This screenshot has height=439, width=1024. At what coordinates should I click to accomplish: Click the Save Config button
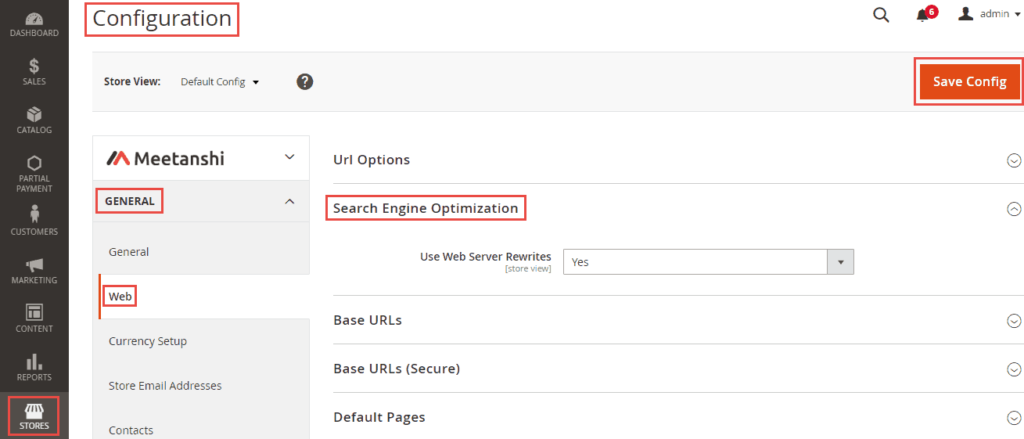[x=969, y=82]
